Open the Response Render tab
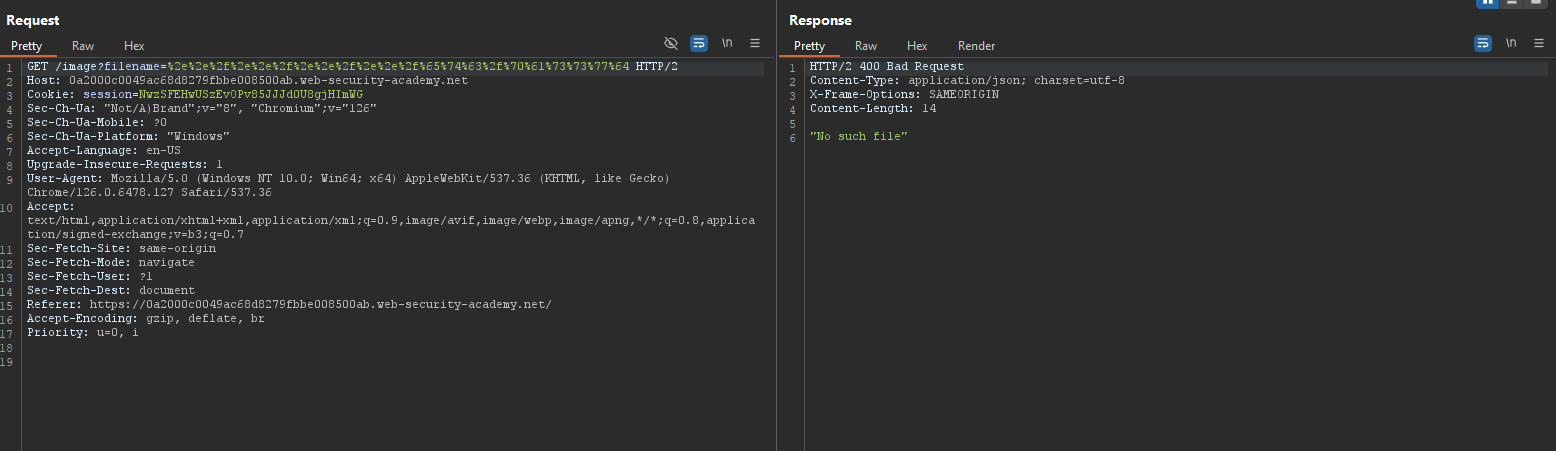The width and height of the screenshot is (1556, 451). [x=976, y=46]
